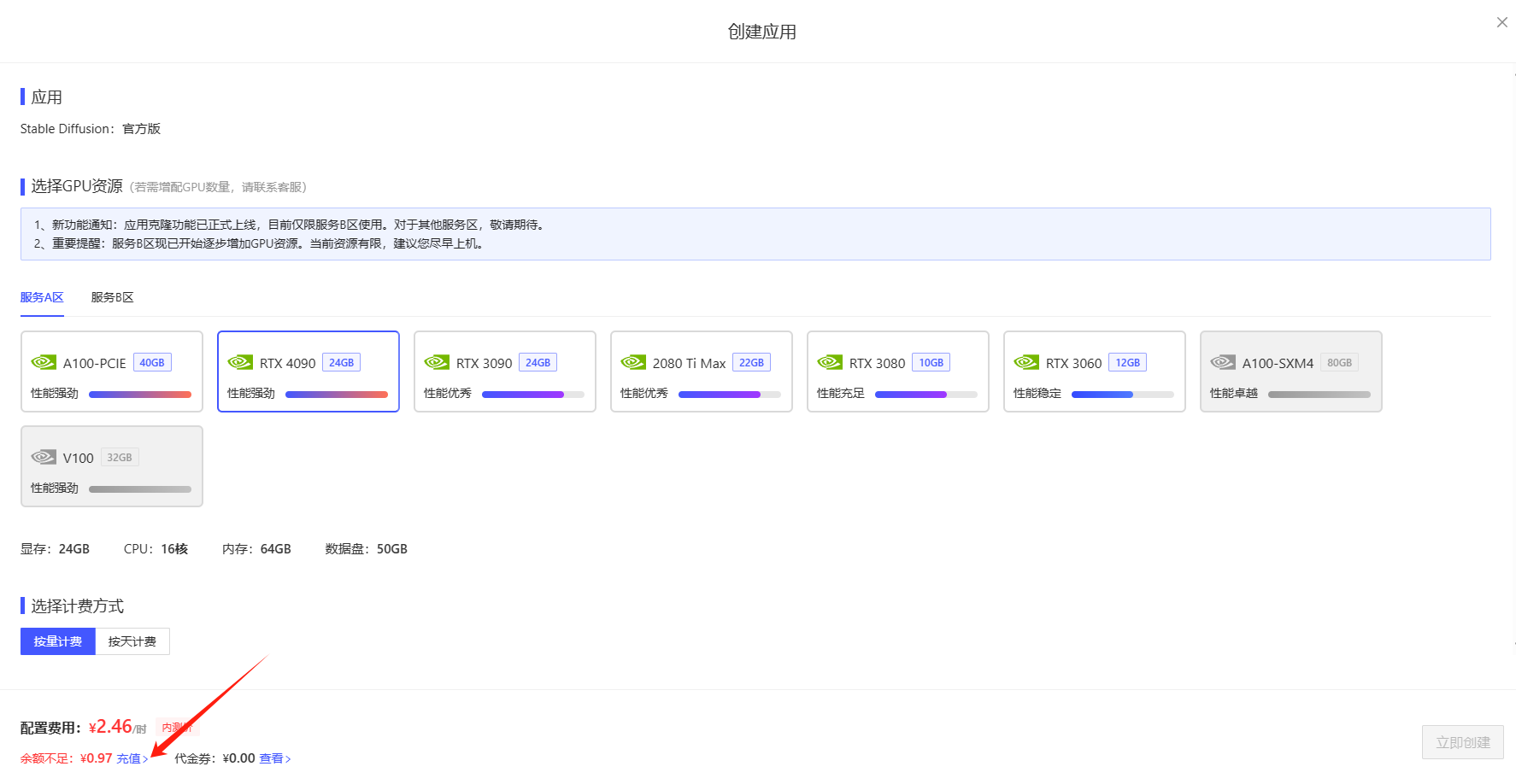Switch to 服务B区 tab

[x=113, y=297]
